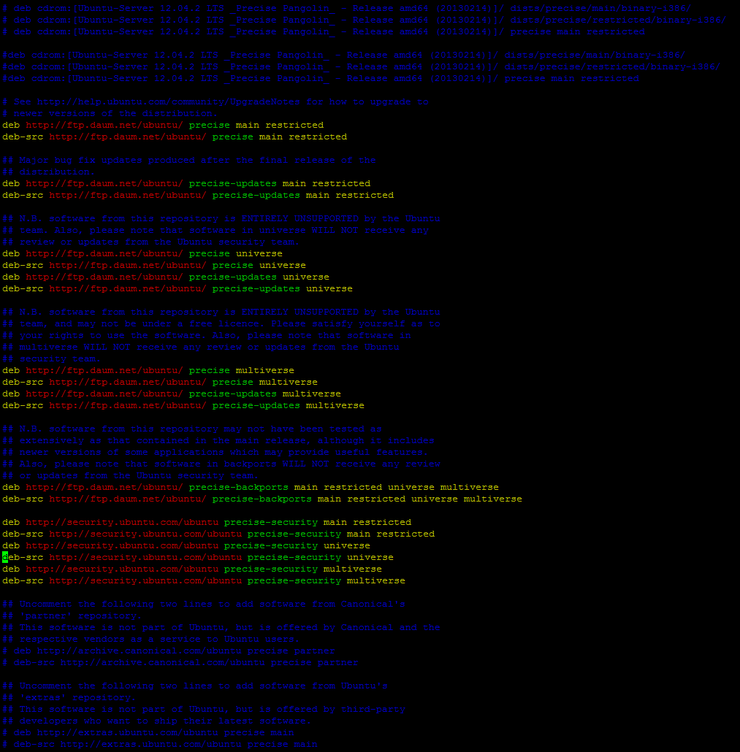Select the "deb-src ... precise-updates multiverse" line
The height and width of the screenshot is (752, 740).
point(183,406)
